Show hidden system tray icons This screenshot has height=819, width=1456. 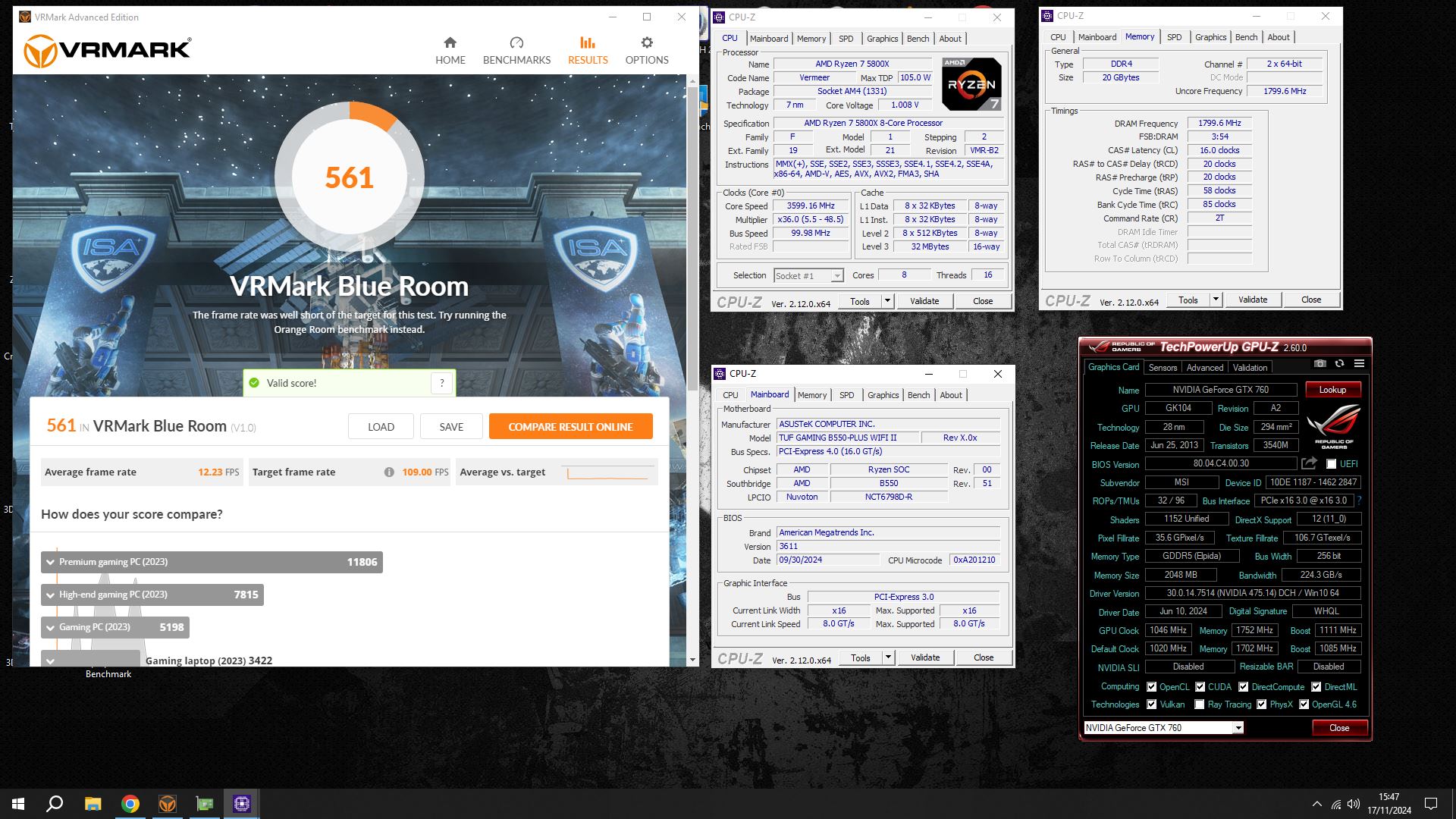click(1317, 804)
